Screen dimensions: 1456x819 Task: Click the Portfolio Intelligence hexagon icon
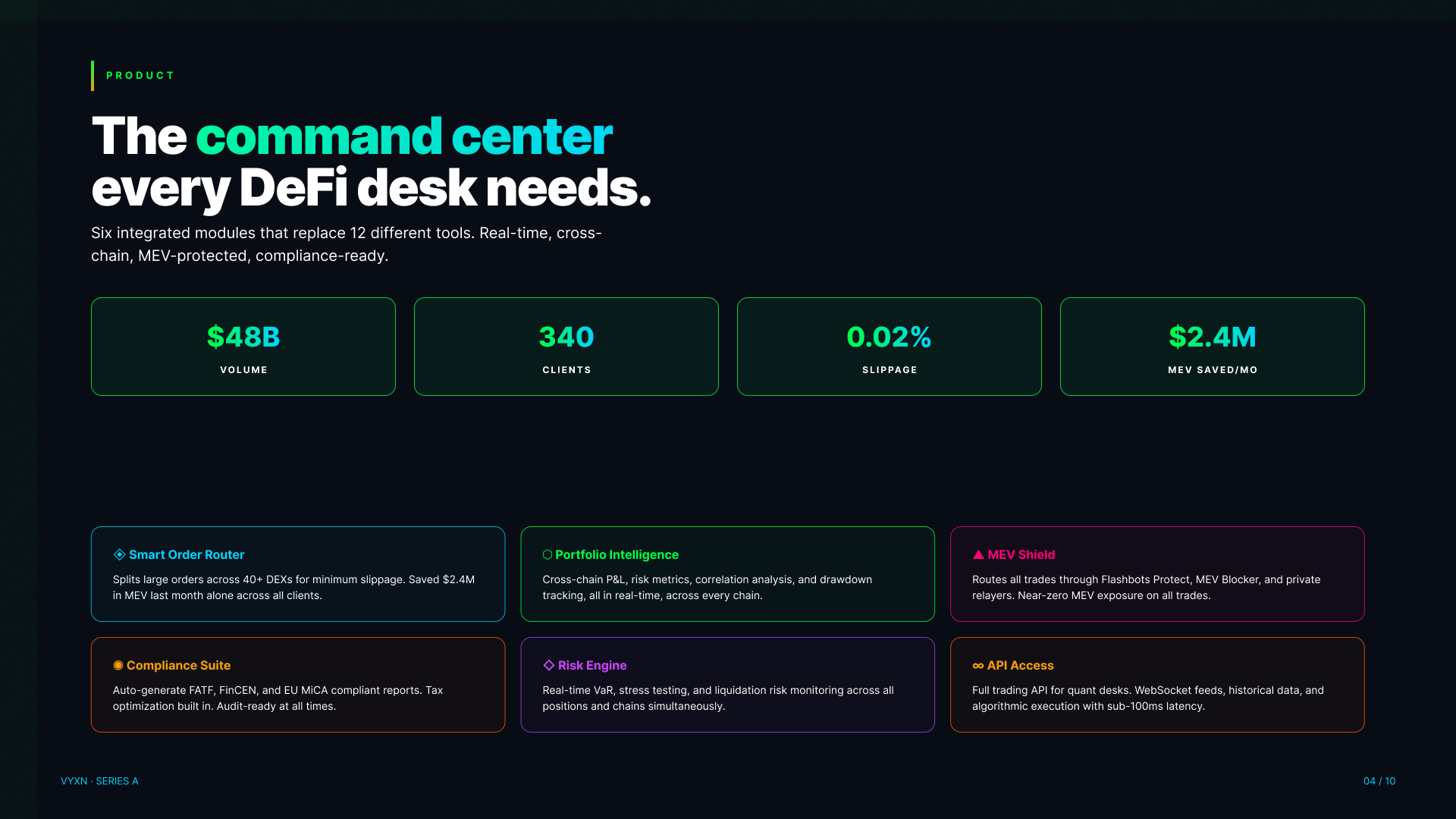[x=547, y=554]
